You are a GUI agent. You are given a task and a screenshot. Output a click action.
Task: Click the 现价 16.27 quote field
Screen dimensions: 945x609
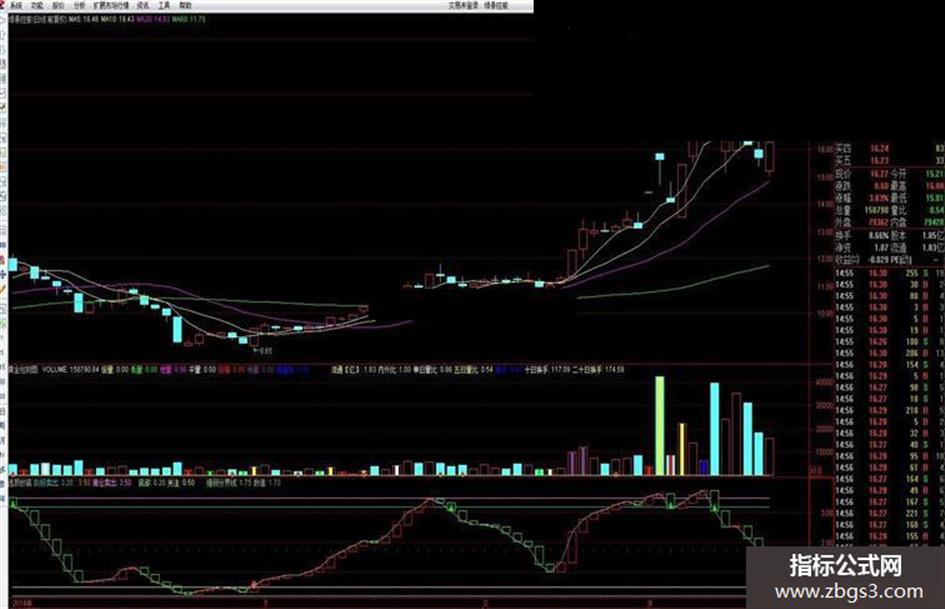pyautogui.click(x=862, y=174)
